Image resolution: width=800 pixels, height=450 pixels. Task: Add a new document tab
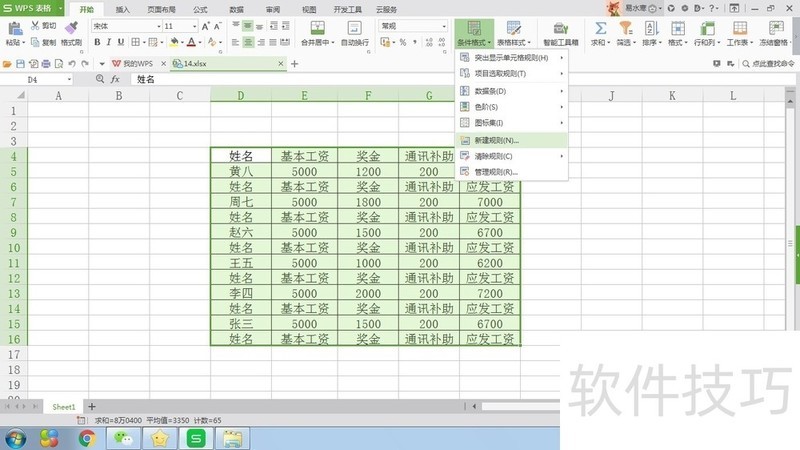pos(294,64)
